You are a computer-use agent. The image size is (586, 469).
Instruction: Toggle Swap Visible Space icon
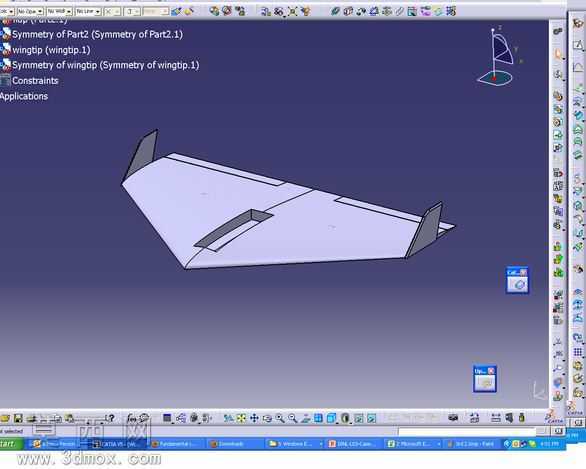click(x=371, y=419)
